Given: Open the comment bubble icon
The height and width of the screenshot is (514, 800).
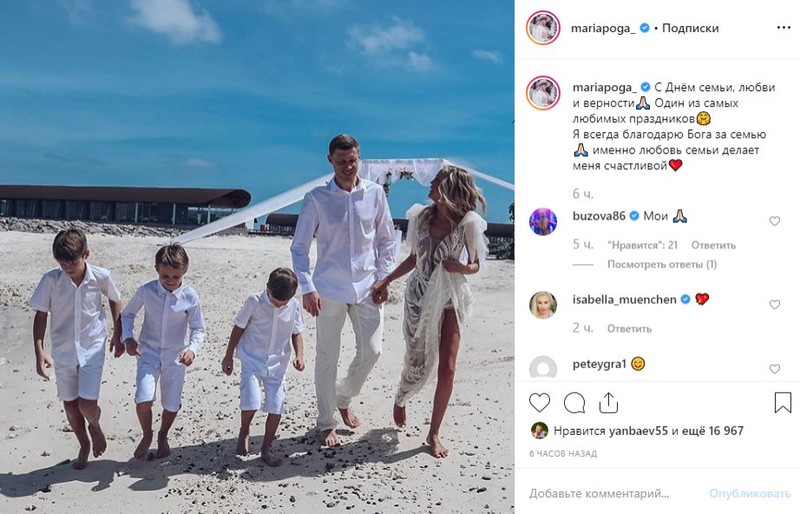Looking at the screenshot, I should 574,403.
